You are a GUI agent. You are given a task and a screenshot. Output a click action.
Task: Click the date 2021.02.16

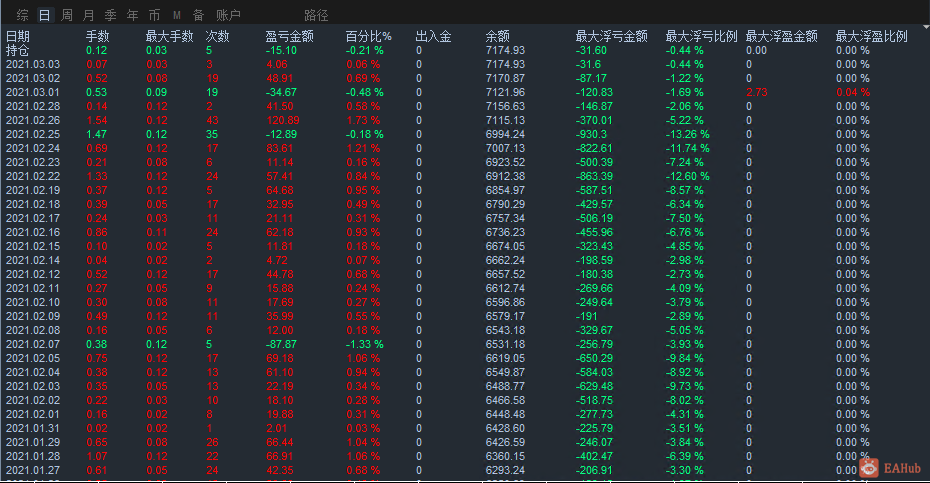tap(33, 232)
